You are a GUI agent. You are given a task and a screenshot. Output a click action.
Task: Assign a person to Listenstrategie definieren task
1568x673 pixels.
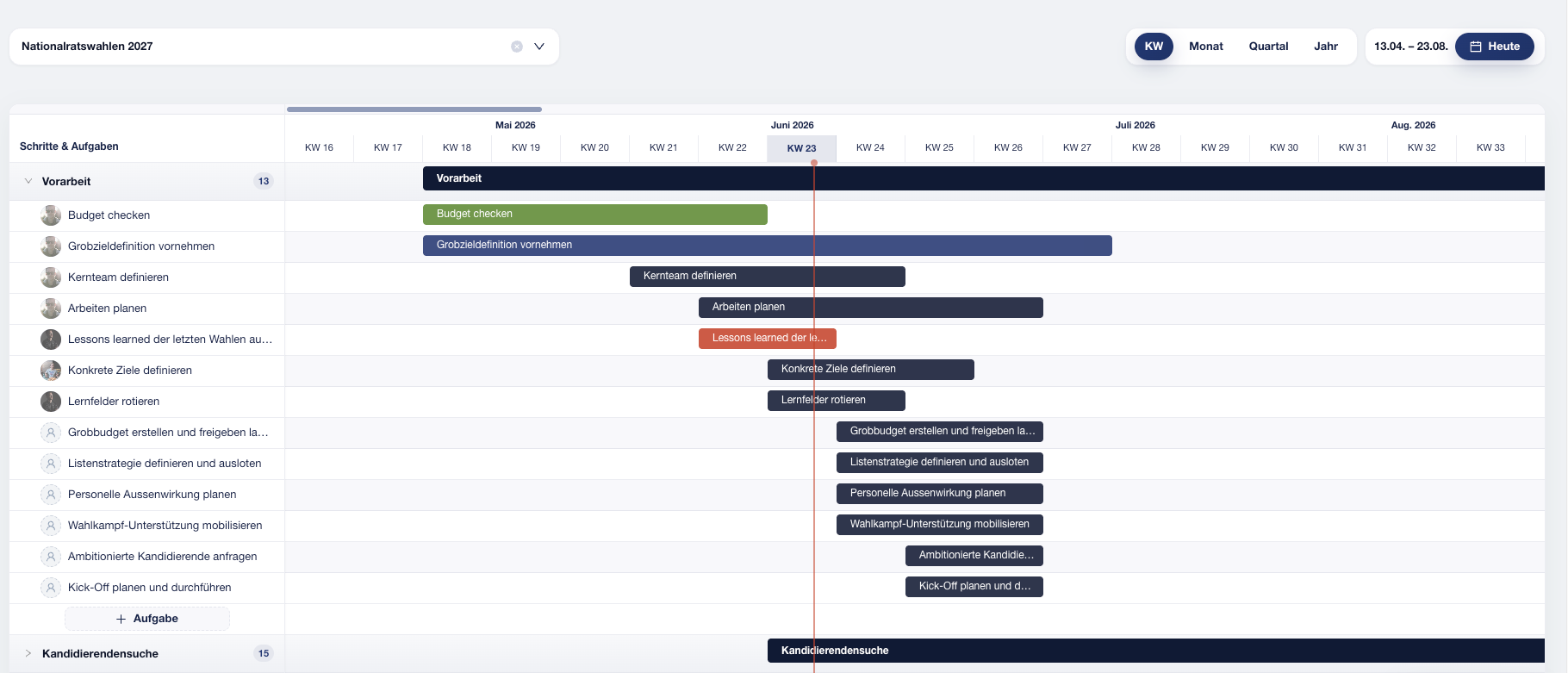pyautogui.click(x=51, y=464)
